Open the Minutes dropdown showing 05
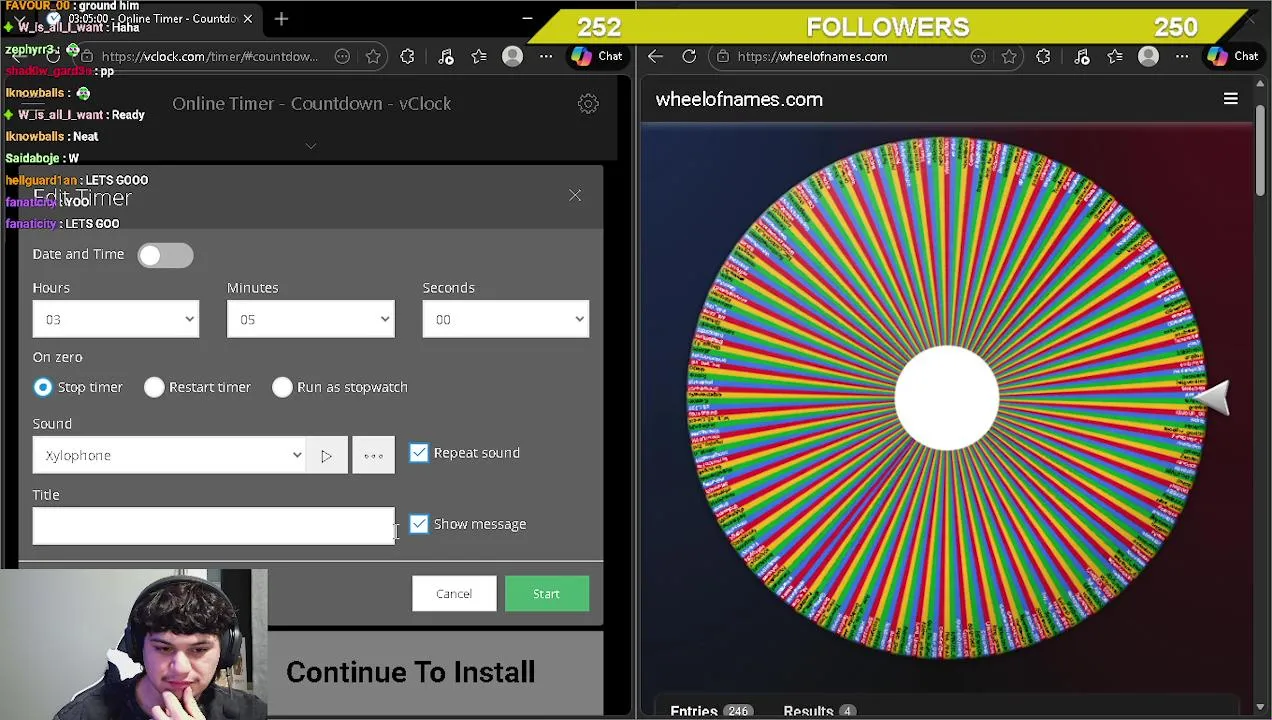The height and width of the screenshot is (720, 1272). tap(311, 319)
